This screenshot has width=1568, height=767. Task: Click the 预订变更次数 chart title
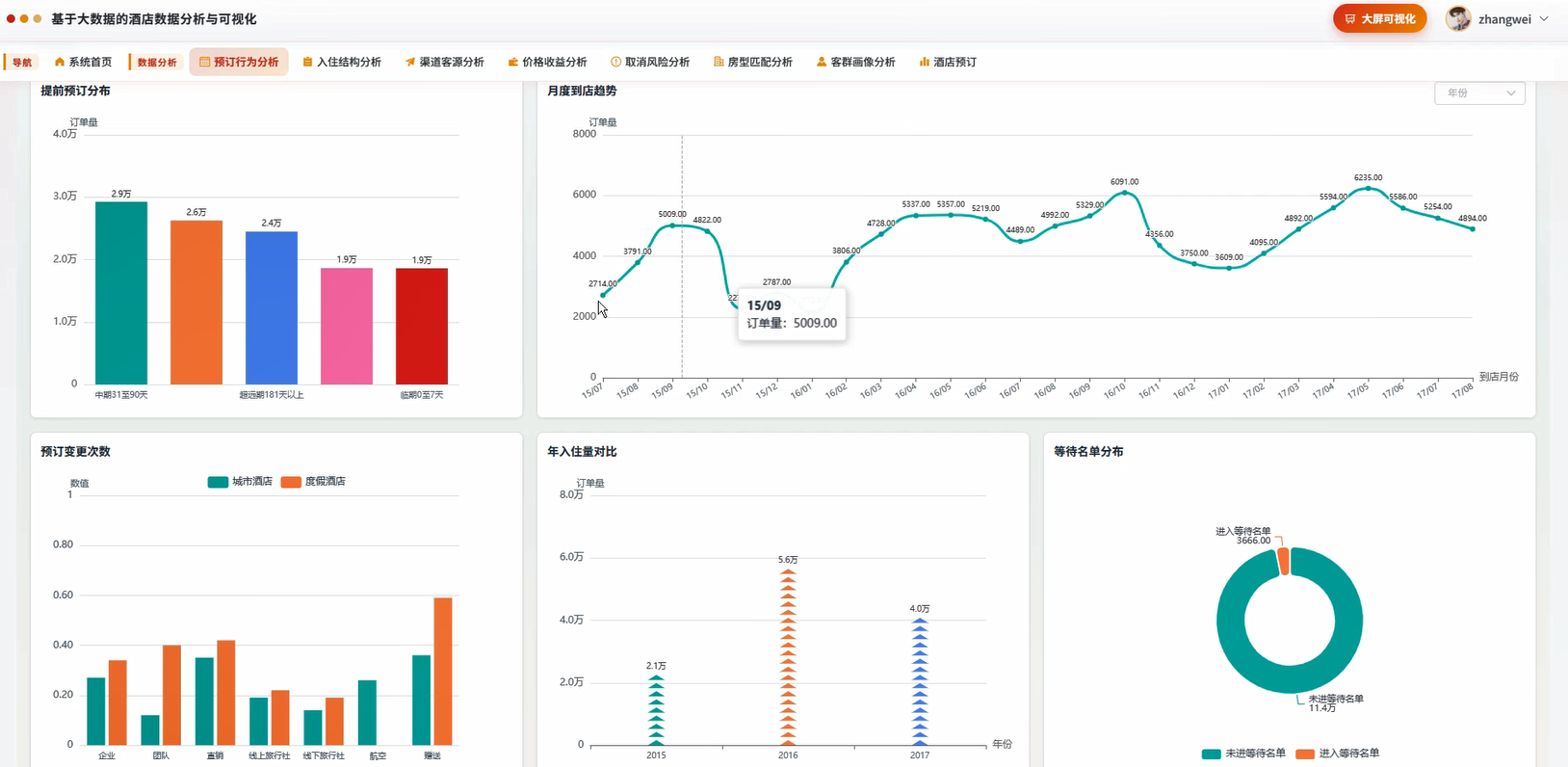[75, 452]
